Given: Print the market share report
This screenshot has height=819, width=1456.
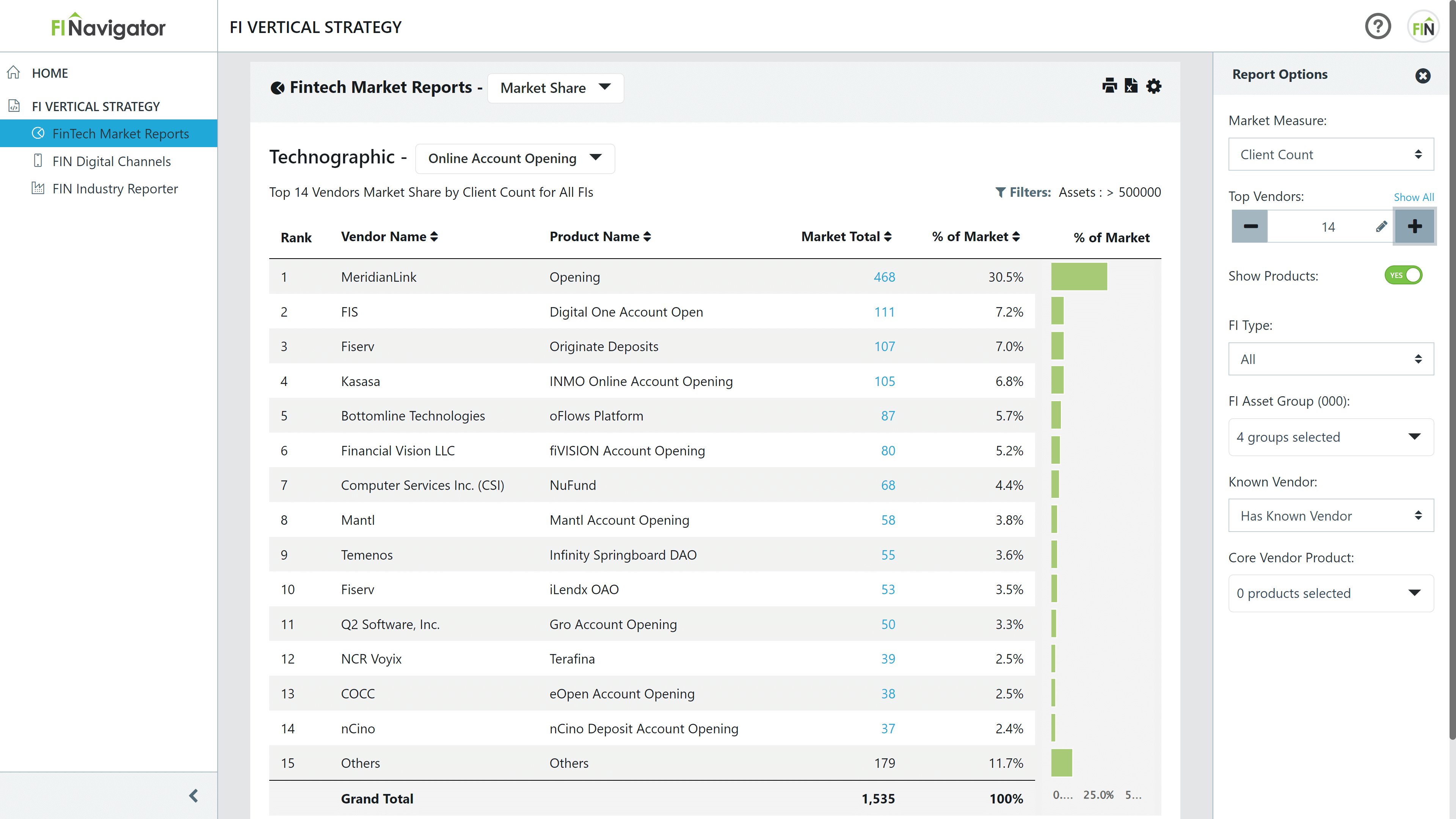Looking at the screenshot, I should click(1109, 86).
